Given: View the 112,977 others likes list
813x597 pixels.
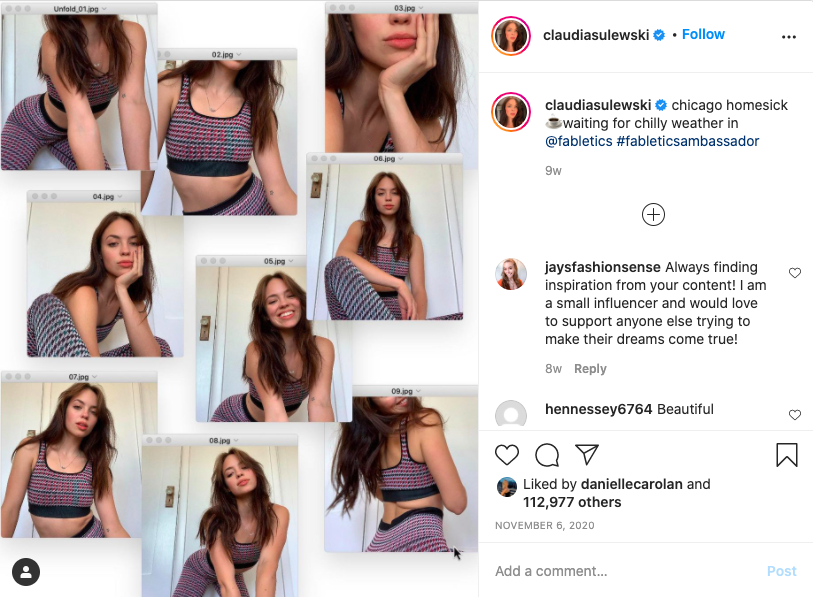Looking at the screenshot, I should tap(572, 502).
